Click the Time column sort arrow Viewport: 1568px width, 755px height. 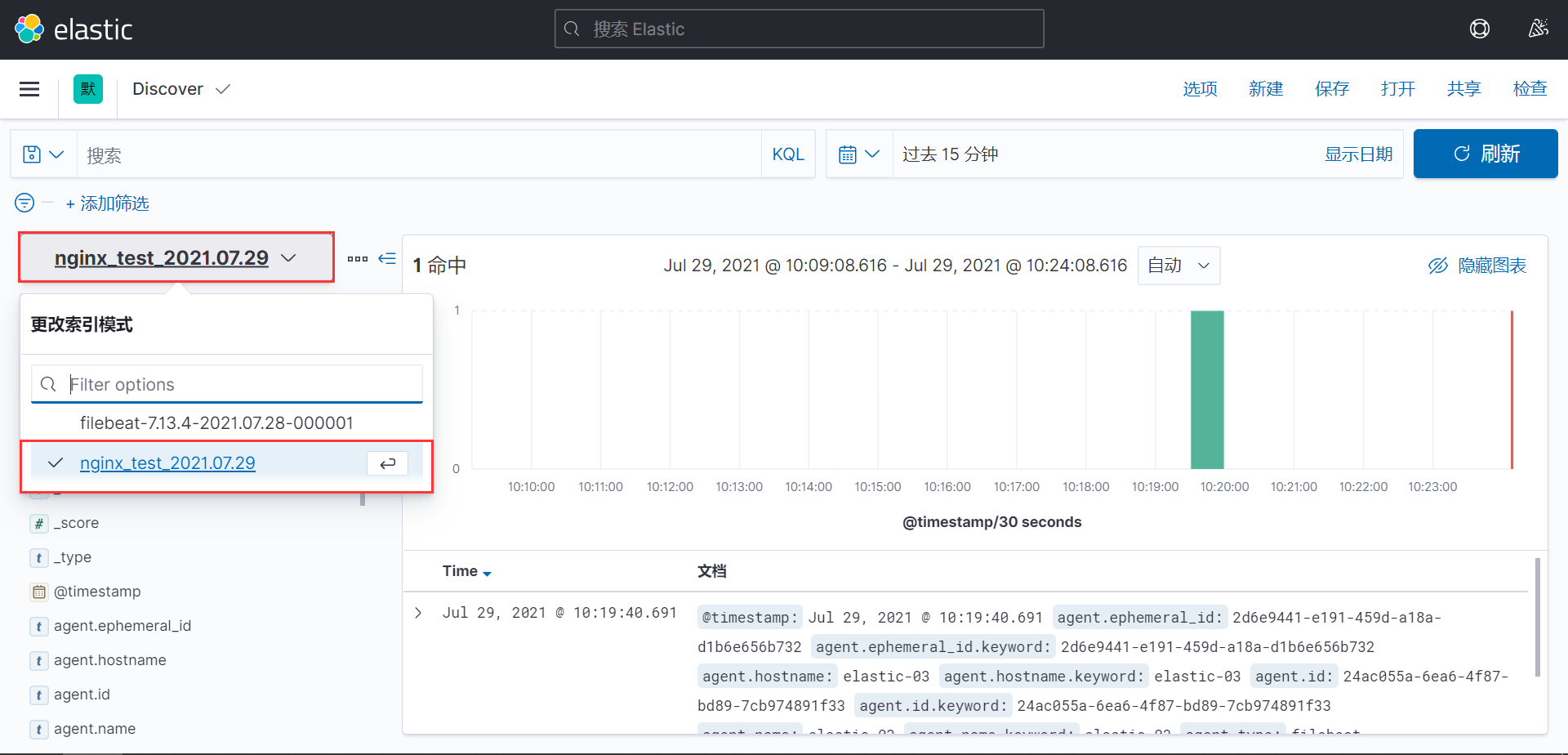point(488,574)
